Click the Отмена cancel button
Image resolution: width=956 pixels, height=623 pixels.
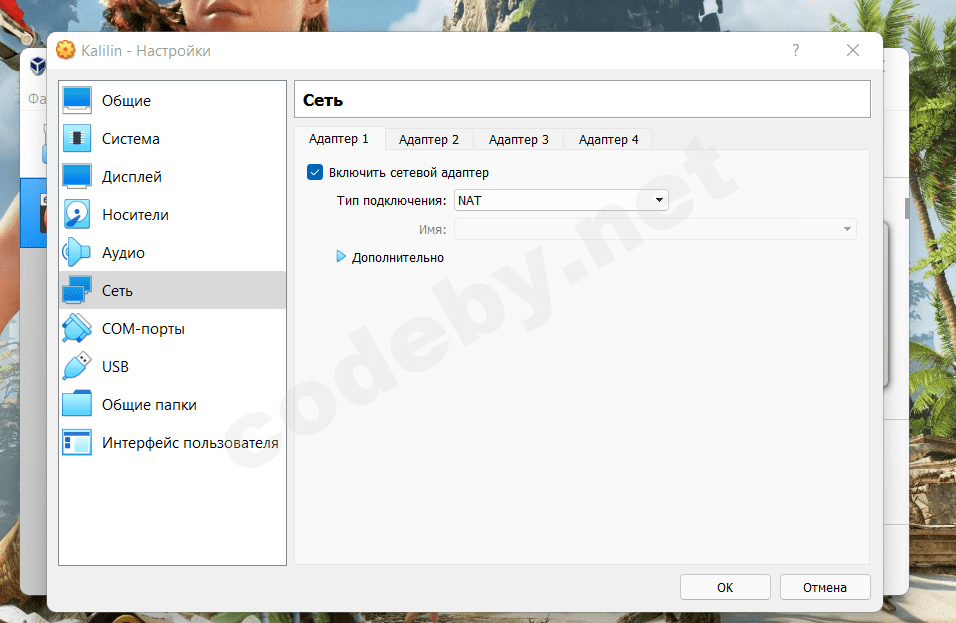825,587
